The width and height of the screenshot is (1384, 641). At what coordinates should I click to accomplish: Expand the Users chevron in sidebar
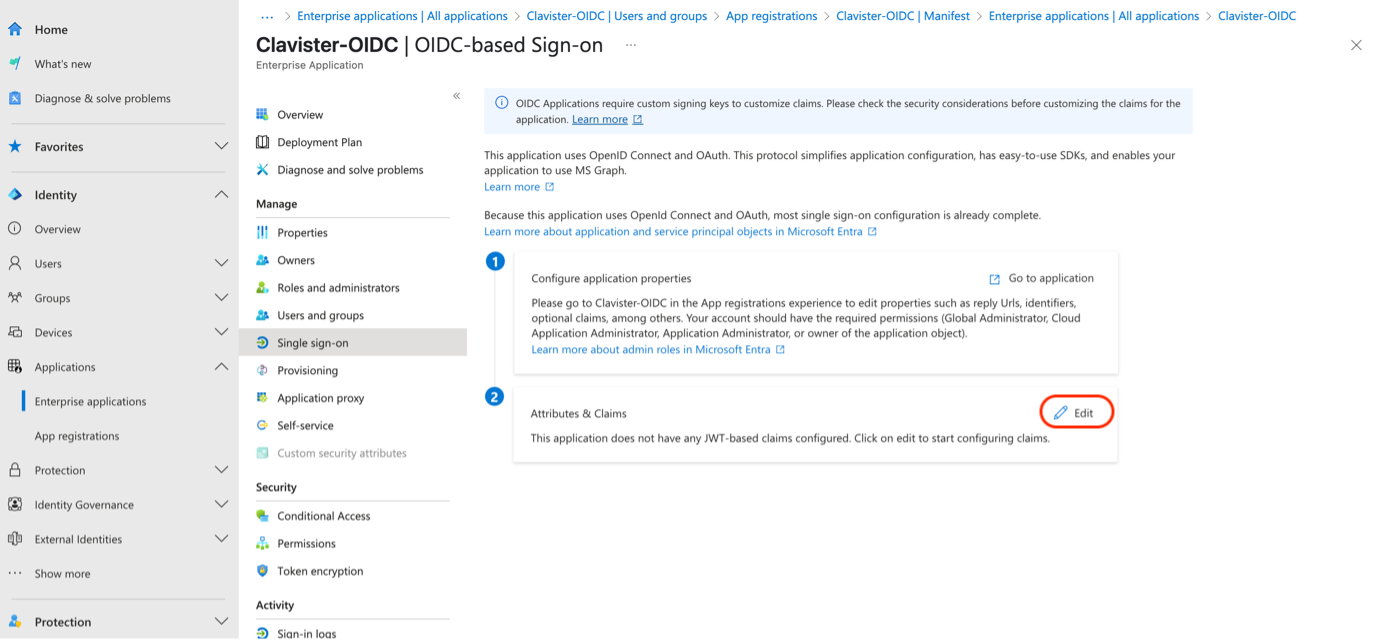221,264
